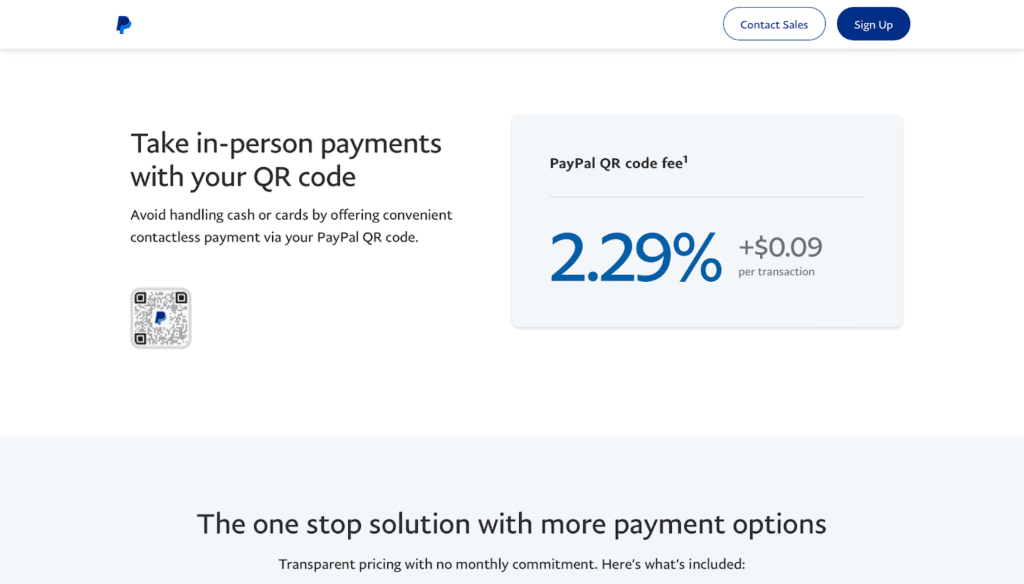
Task: Click the 'The one stop solution' heading
Action: click(512, 523)
